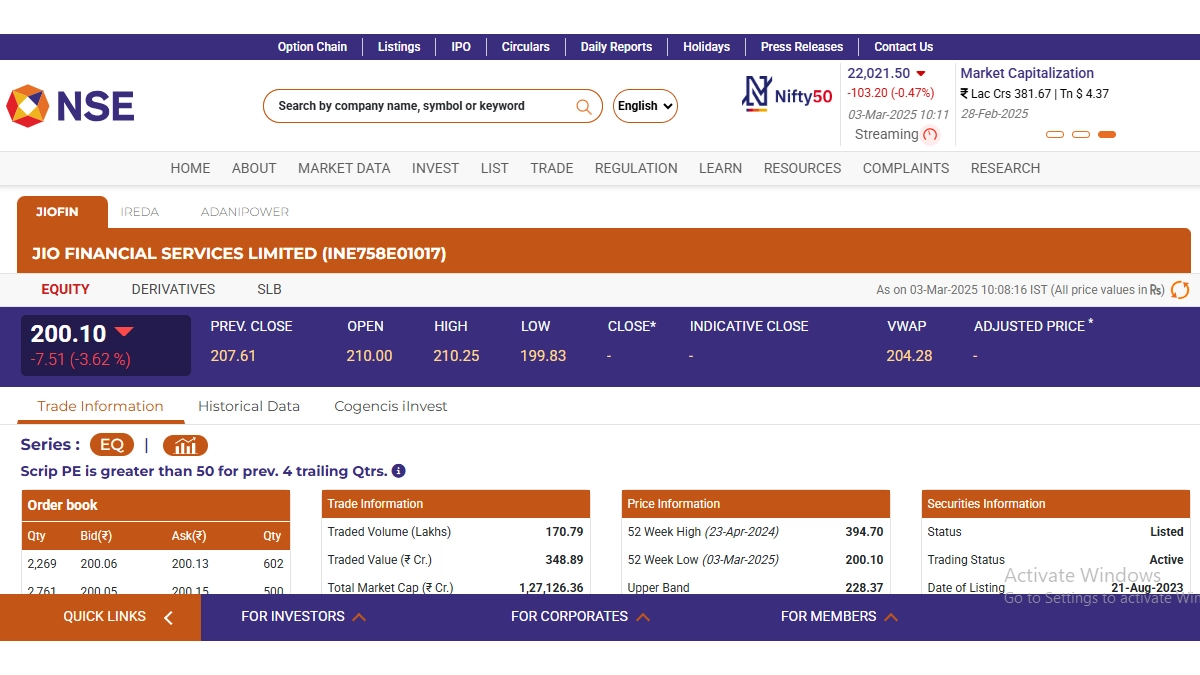Click the refresh icon beside price timestamp

click(1180, 290)
